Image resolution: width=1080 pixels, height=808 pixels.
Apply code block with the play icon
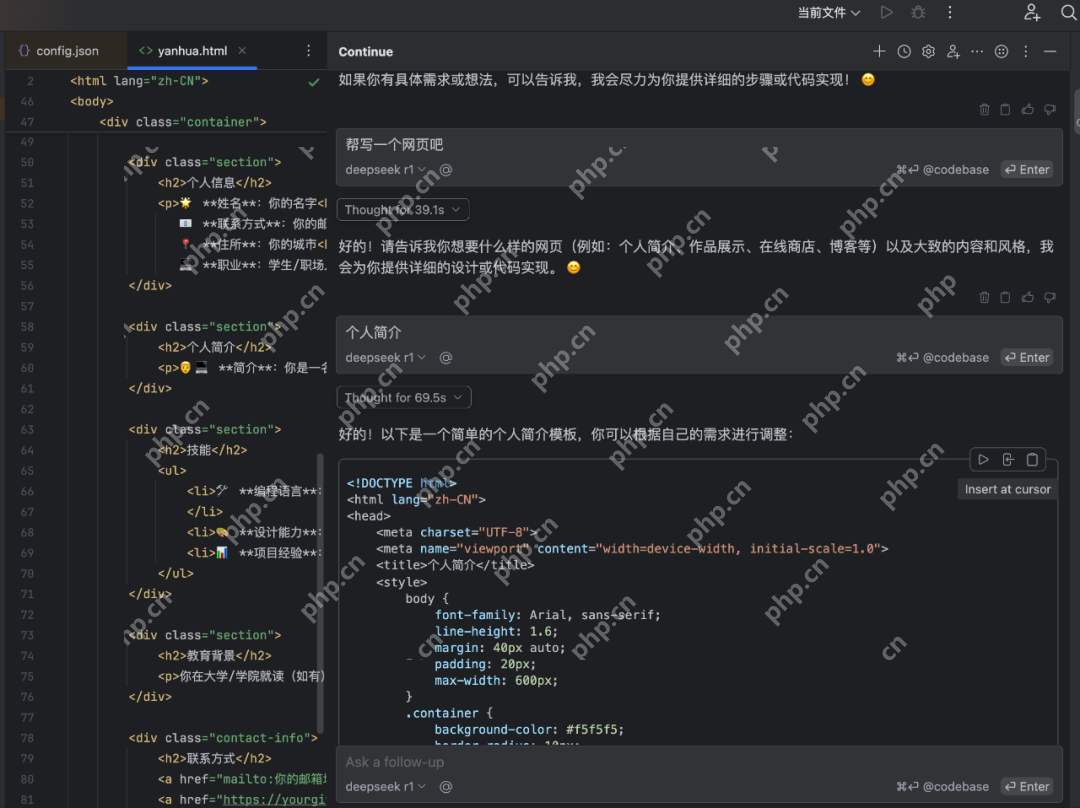[983, 460]
